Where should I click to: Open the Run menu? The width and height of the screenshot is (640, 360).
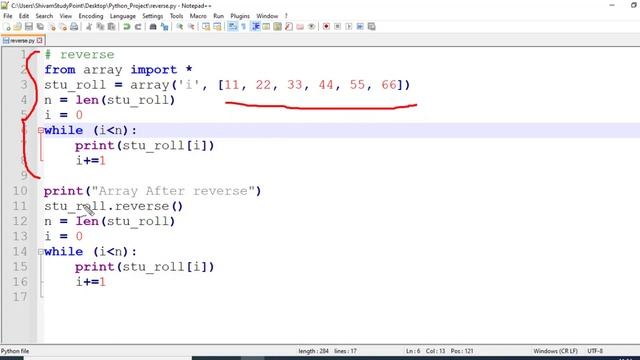(219, 16)
